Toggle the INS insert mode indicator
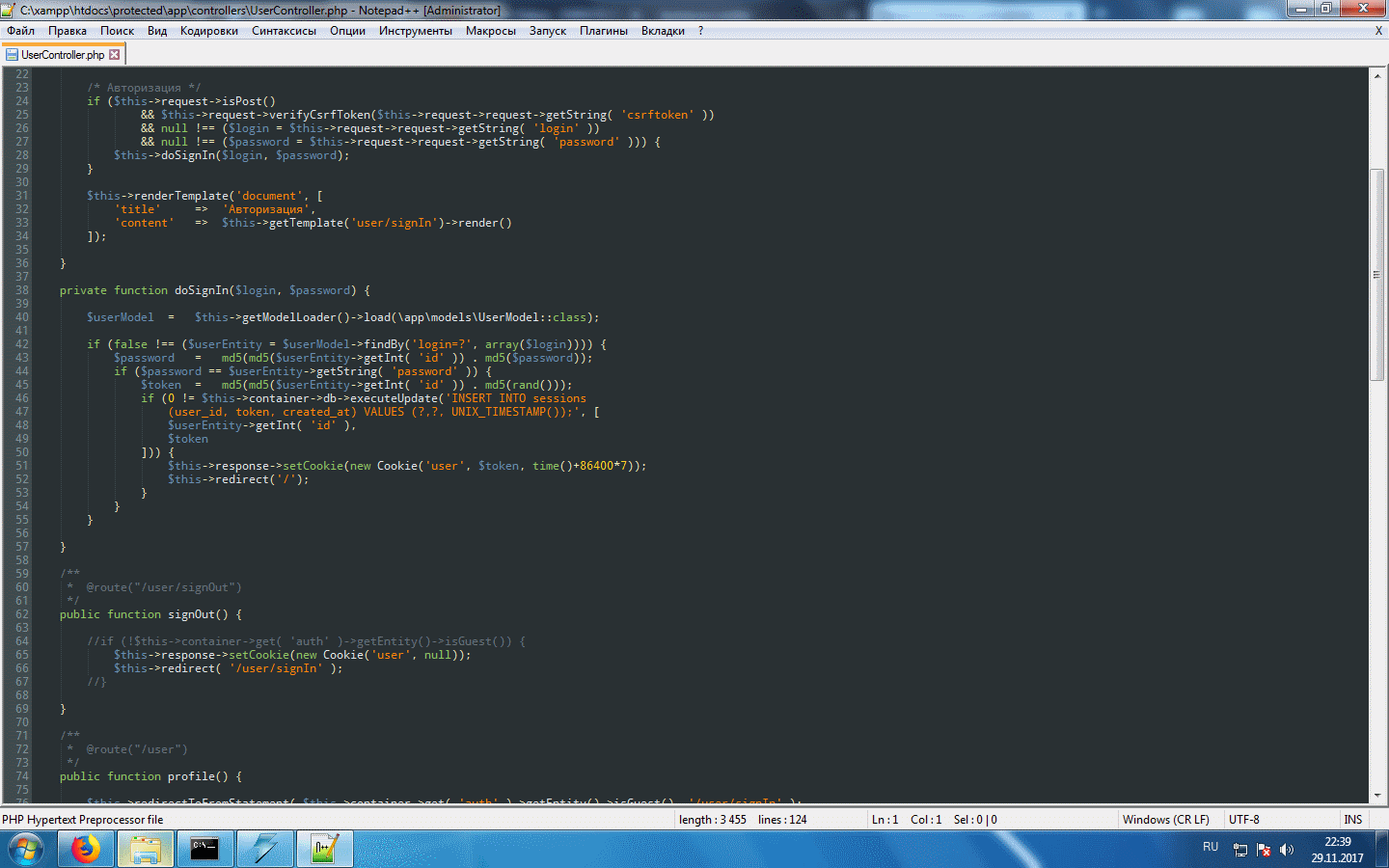1389x868 pixels. click(x=1352, y=820)
